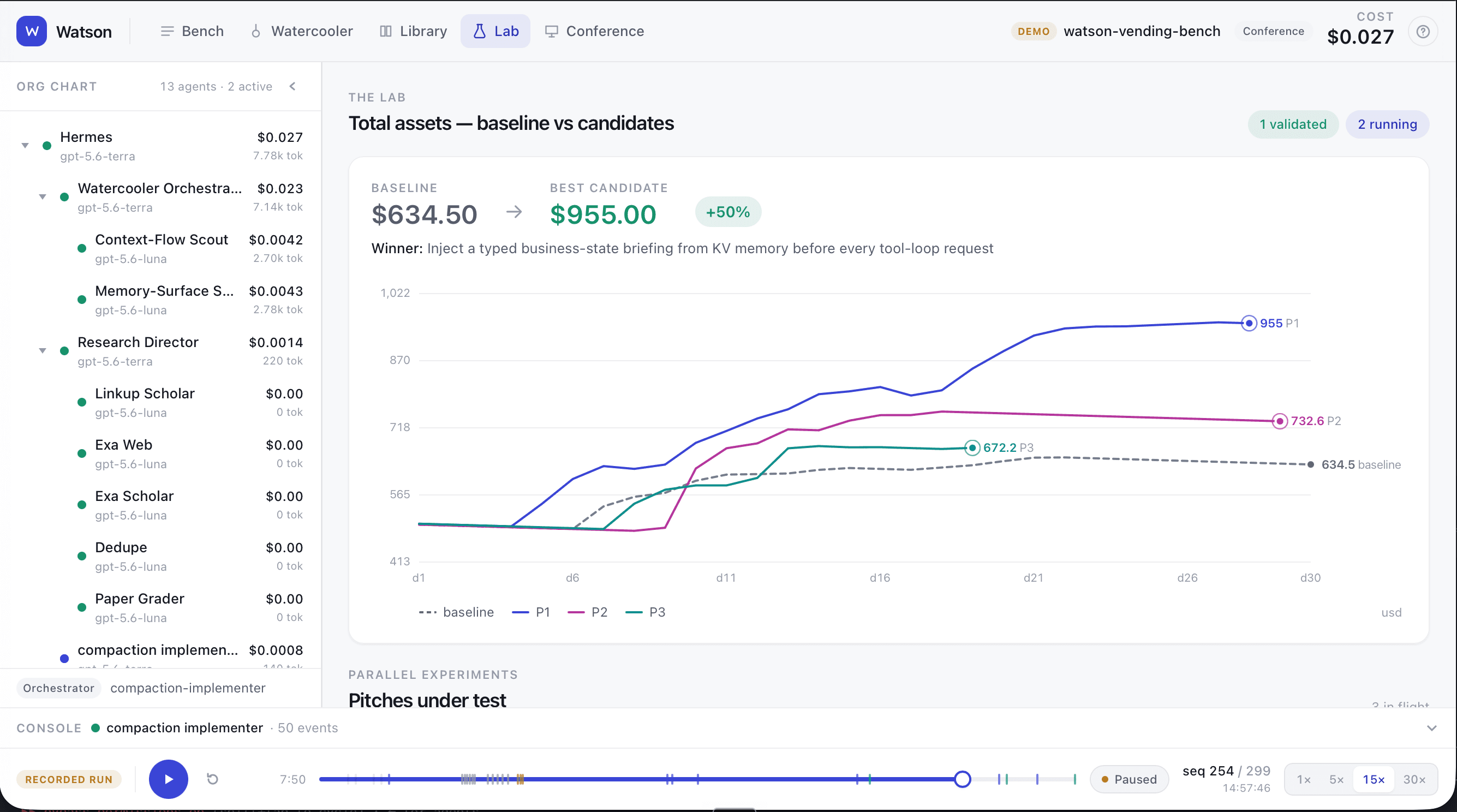Image resolution: width=1457 pixels, height=812 pixels.
Task: Click the RECORDED RUN badge
Action: click(68, 779)
